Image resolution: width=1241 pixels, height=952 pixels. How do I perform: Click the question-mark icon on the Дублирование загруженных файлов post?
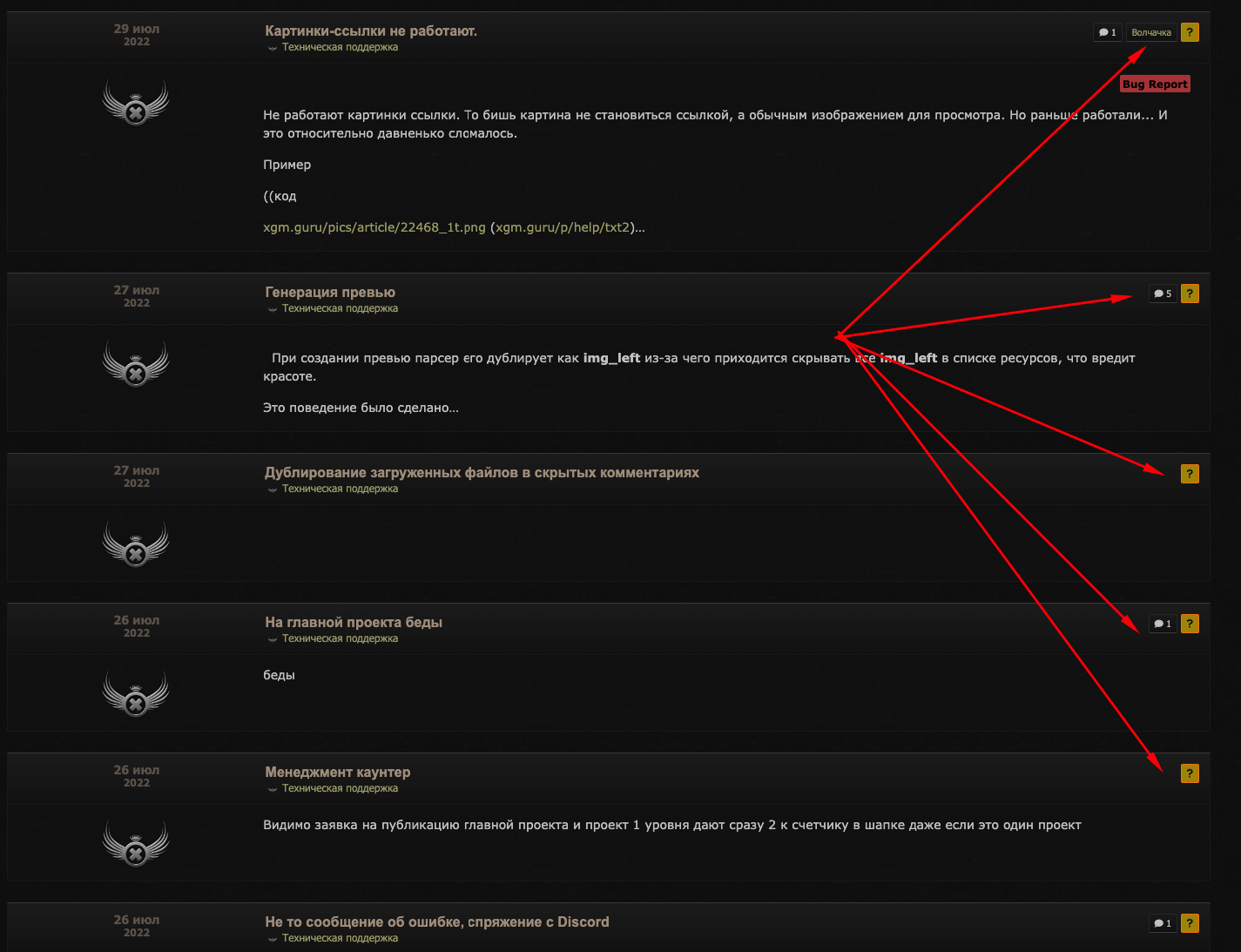click(1190, 474)
